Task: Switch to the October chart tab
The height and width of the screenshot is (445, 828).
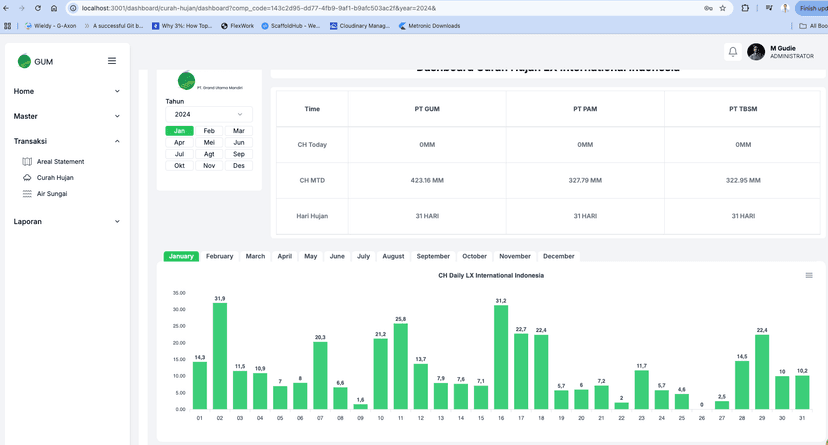Action: (x=474, y=256)
